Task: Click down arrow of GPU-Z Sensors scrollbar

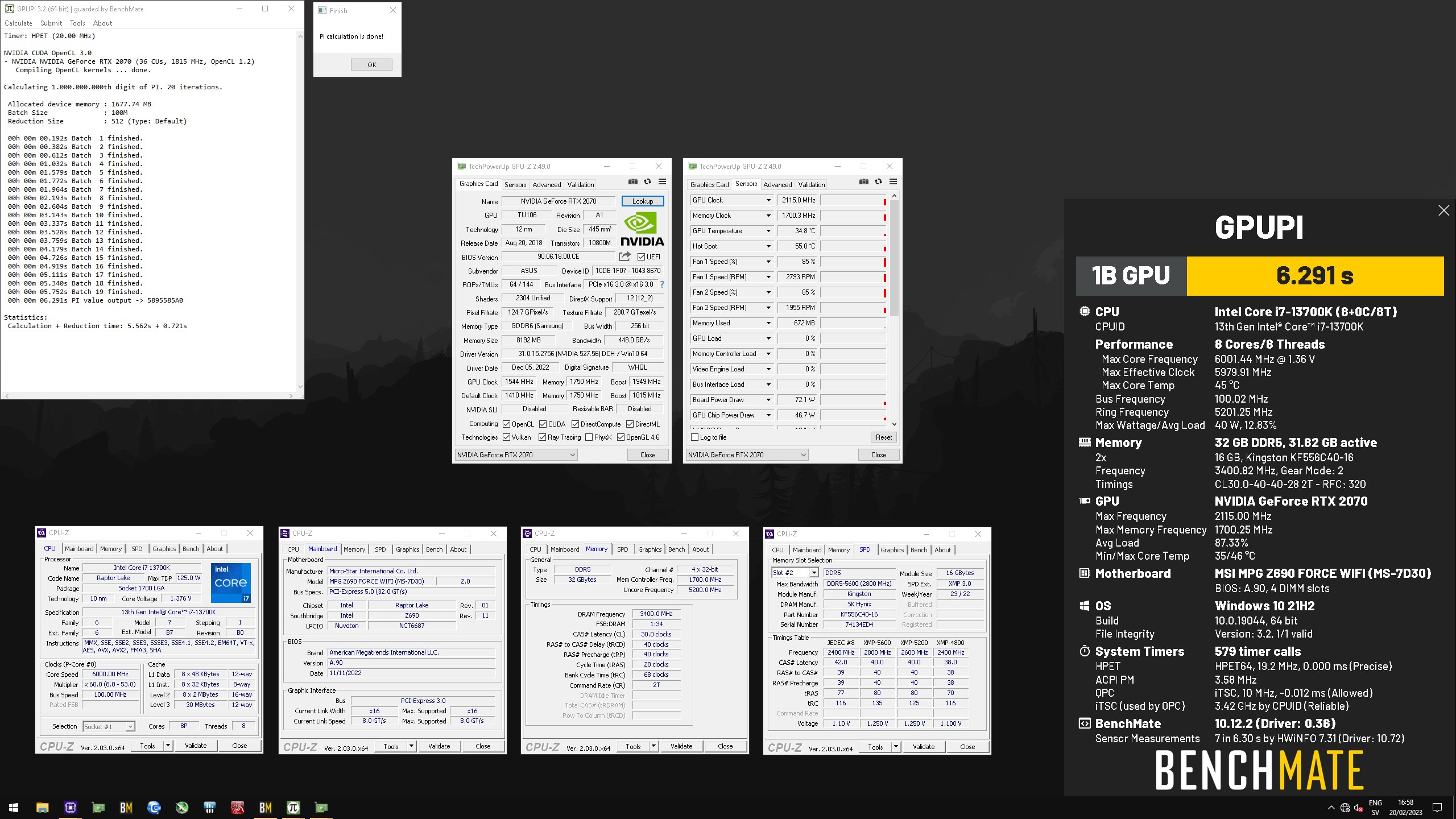Action: pyautogui.click(x=894, y=424)
